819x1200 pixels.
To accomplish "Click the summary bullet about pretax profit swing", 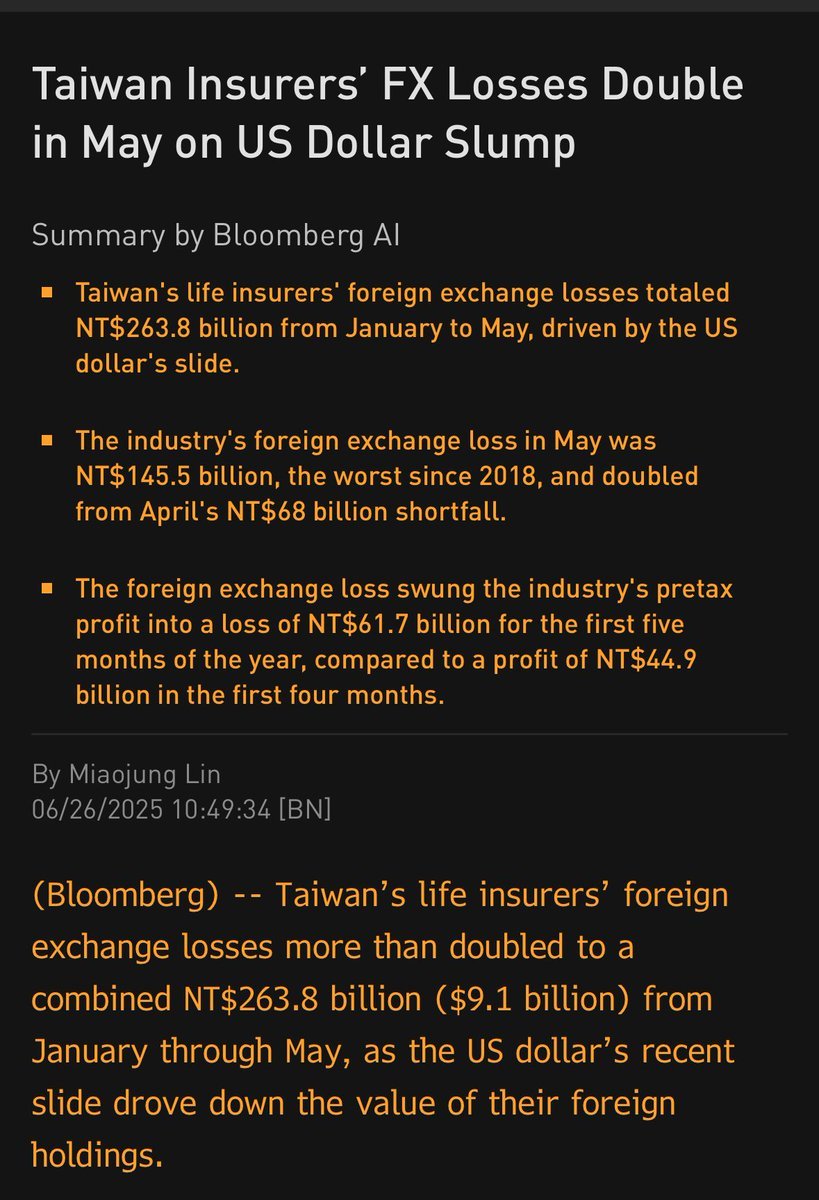I will (404, 642).
